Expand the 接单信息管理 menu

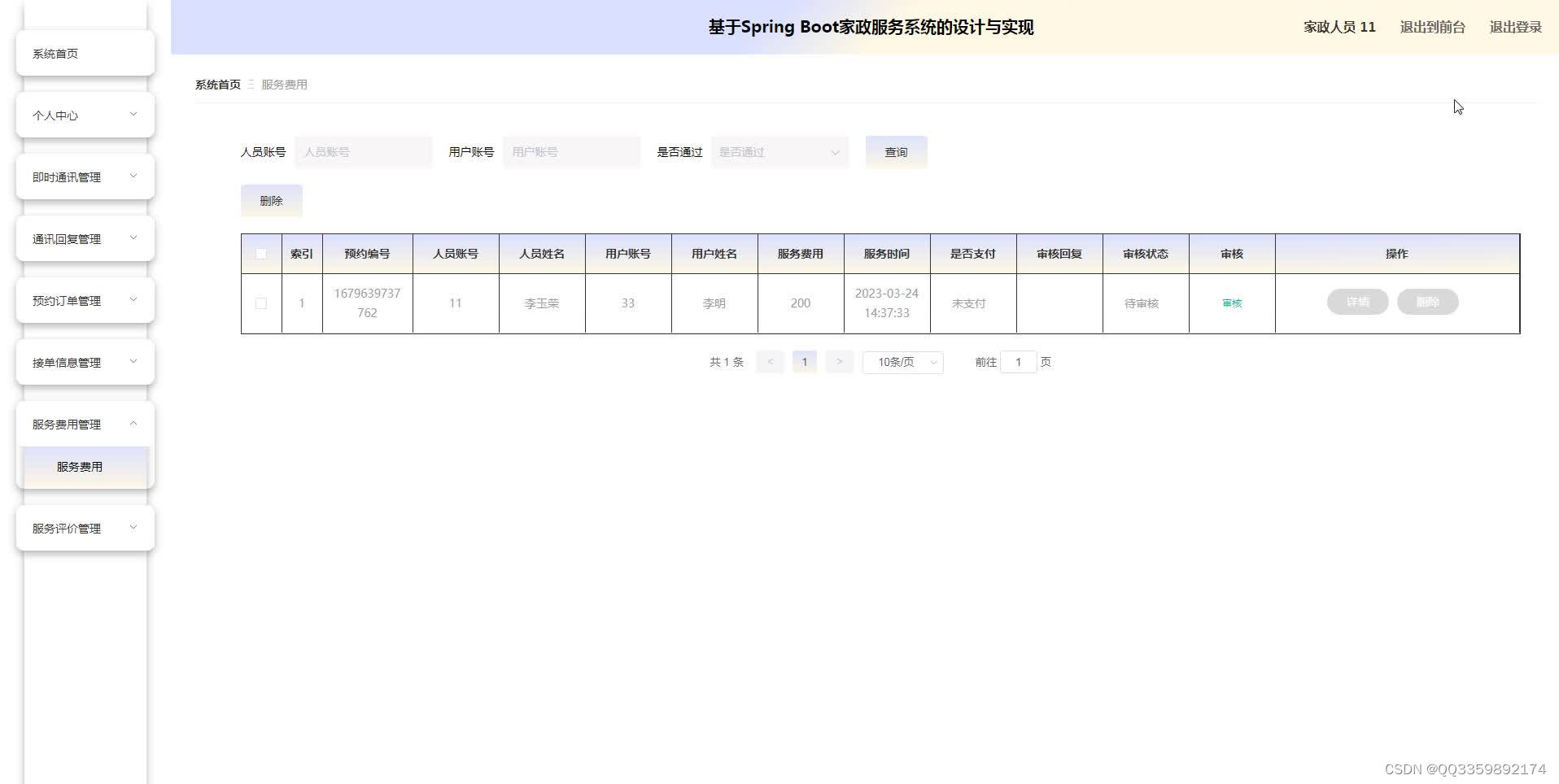click(x=85, y=363)
